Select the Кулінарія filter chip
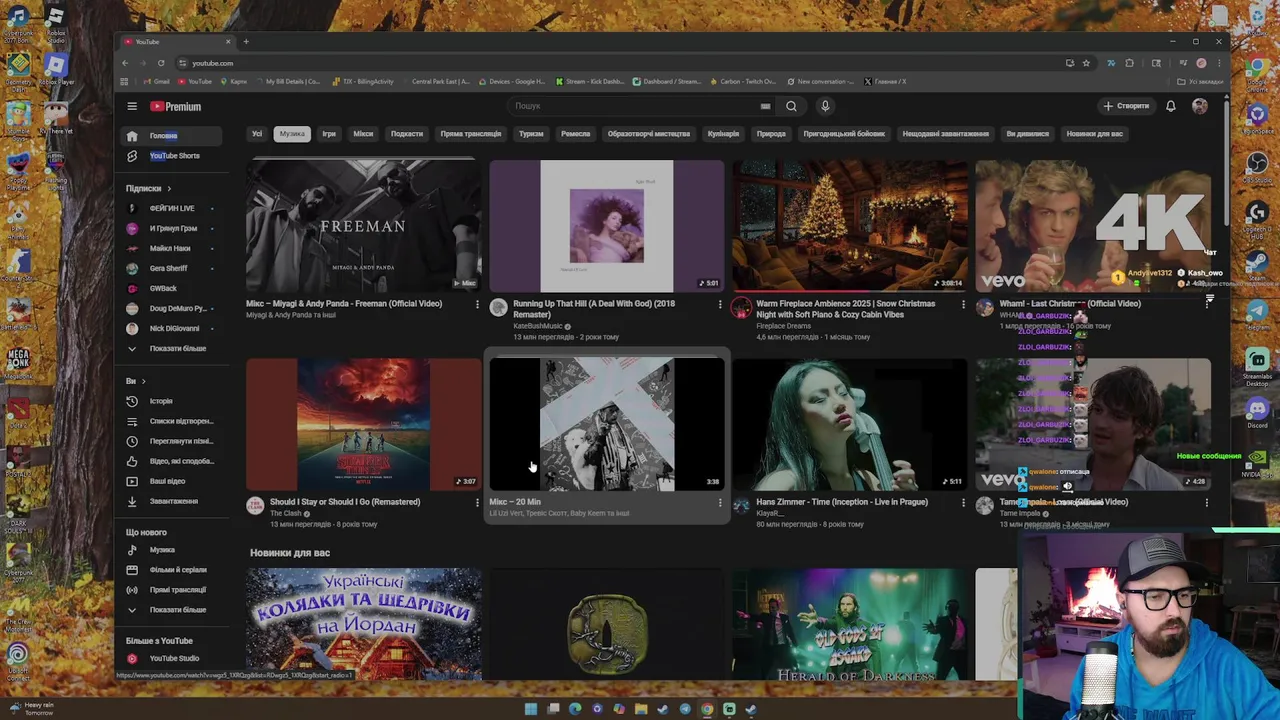This screenshot has width=1280, height=720. [x=723, y=134]
